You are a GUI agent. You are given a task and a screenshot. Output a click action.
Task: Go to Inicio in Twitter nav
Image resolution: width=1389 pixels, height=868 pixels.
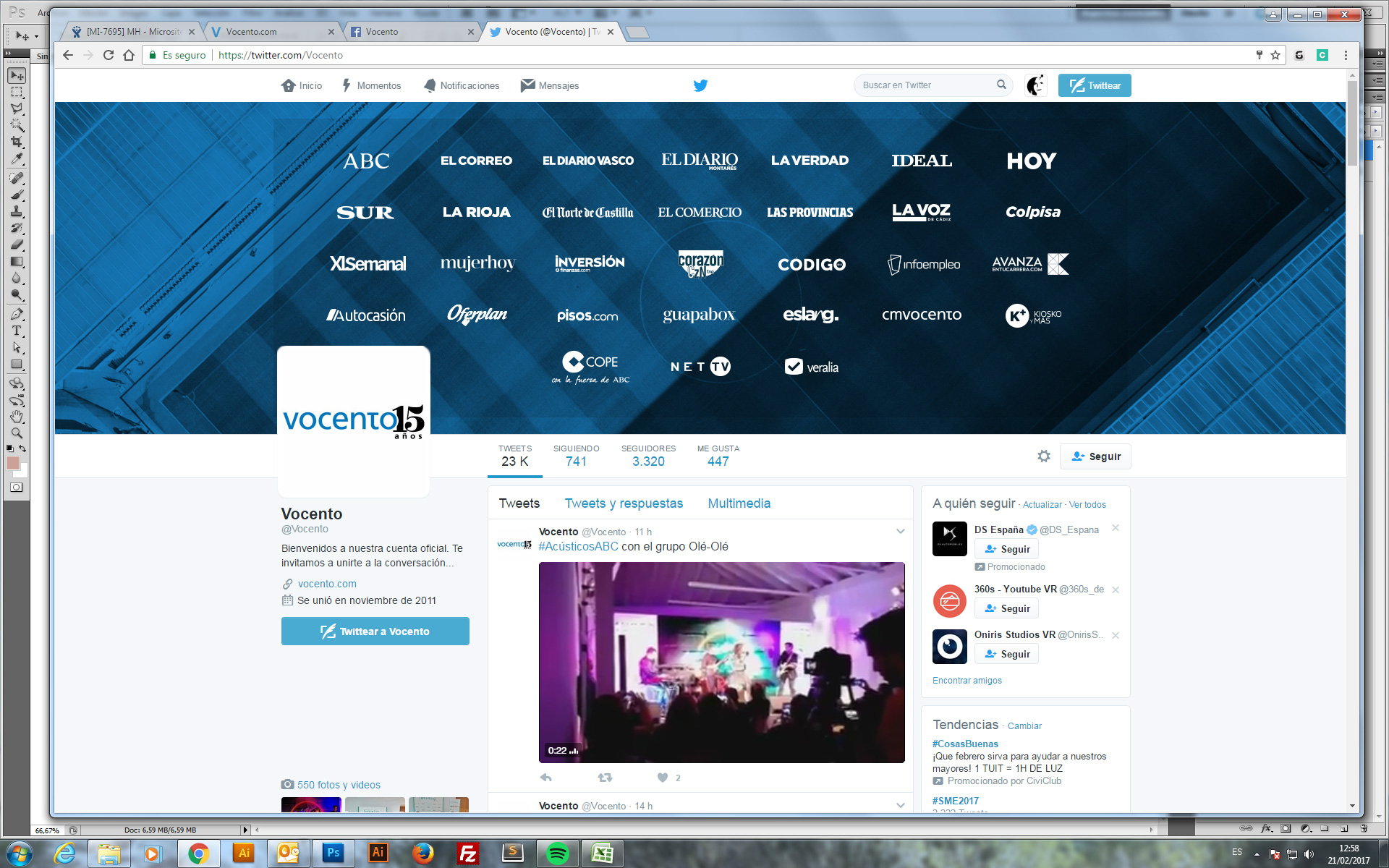point(302,85)
